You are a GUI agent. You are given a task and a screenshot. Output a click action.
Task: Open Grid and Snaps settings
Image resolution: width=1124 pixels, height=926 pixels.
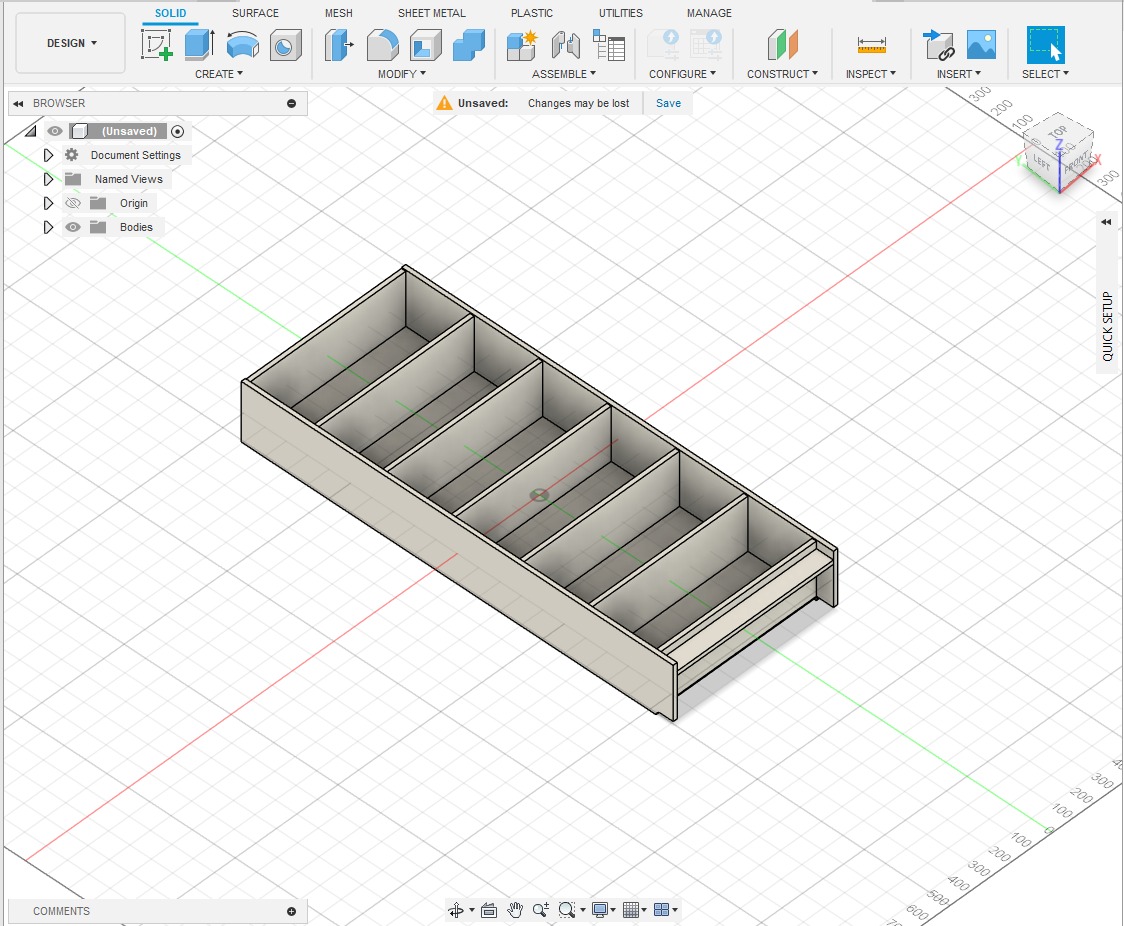631,910
